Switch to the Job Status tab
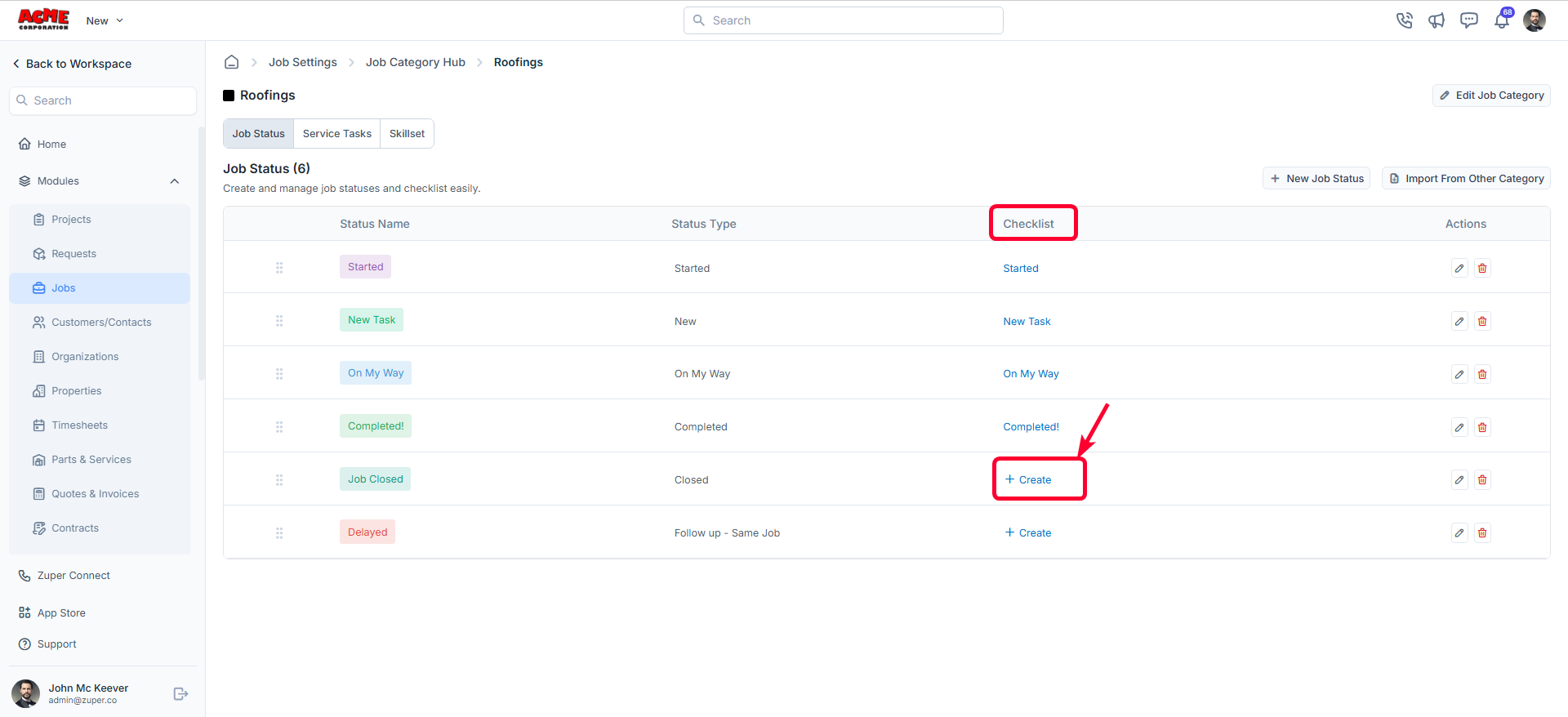 coord(258,134)
